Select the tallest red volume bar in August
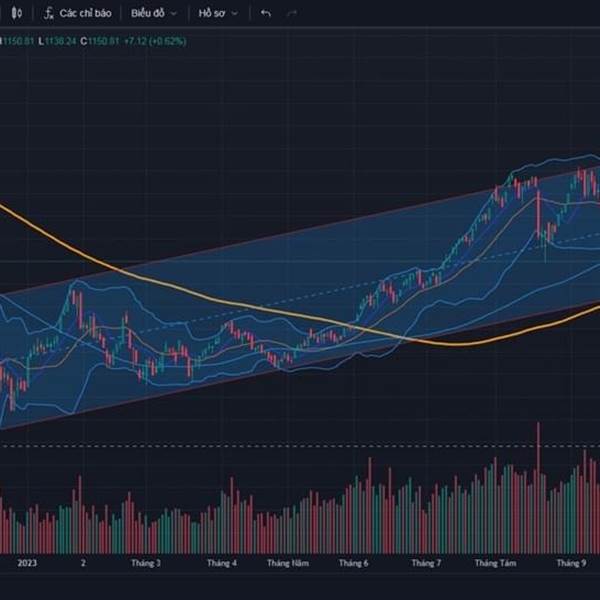Image resolution: width=600 pixels, height=600 pixels. (538, 488)
